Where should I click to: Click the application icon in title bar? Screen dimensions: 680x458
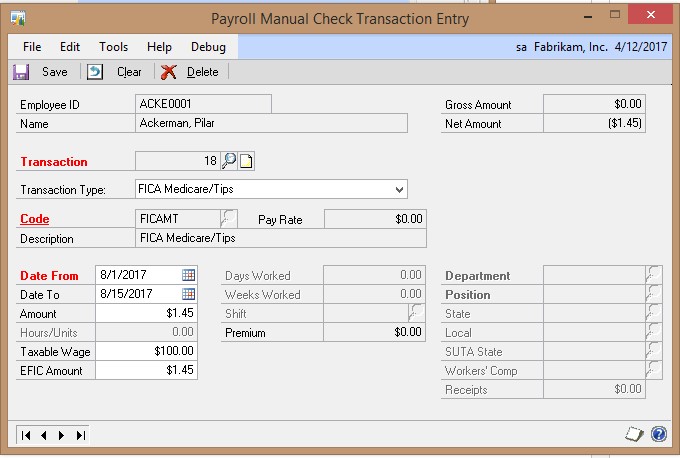click(18, 19)
